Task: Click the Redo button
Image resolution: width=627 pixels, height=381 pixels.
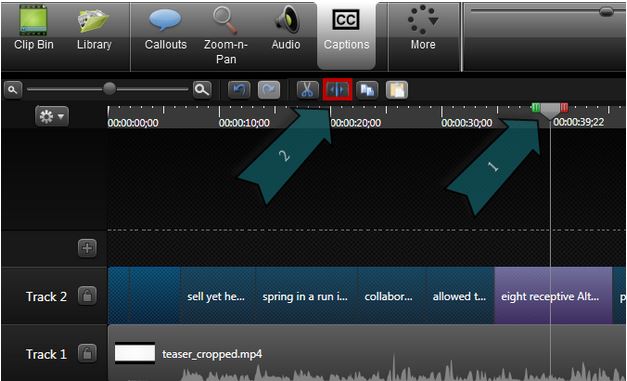Action: point(269,90)
